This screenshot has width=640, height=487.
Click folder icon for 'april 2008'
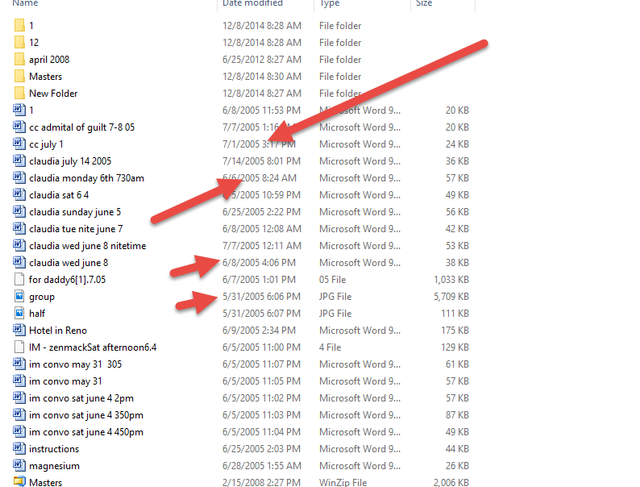[19, 59]
